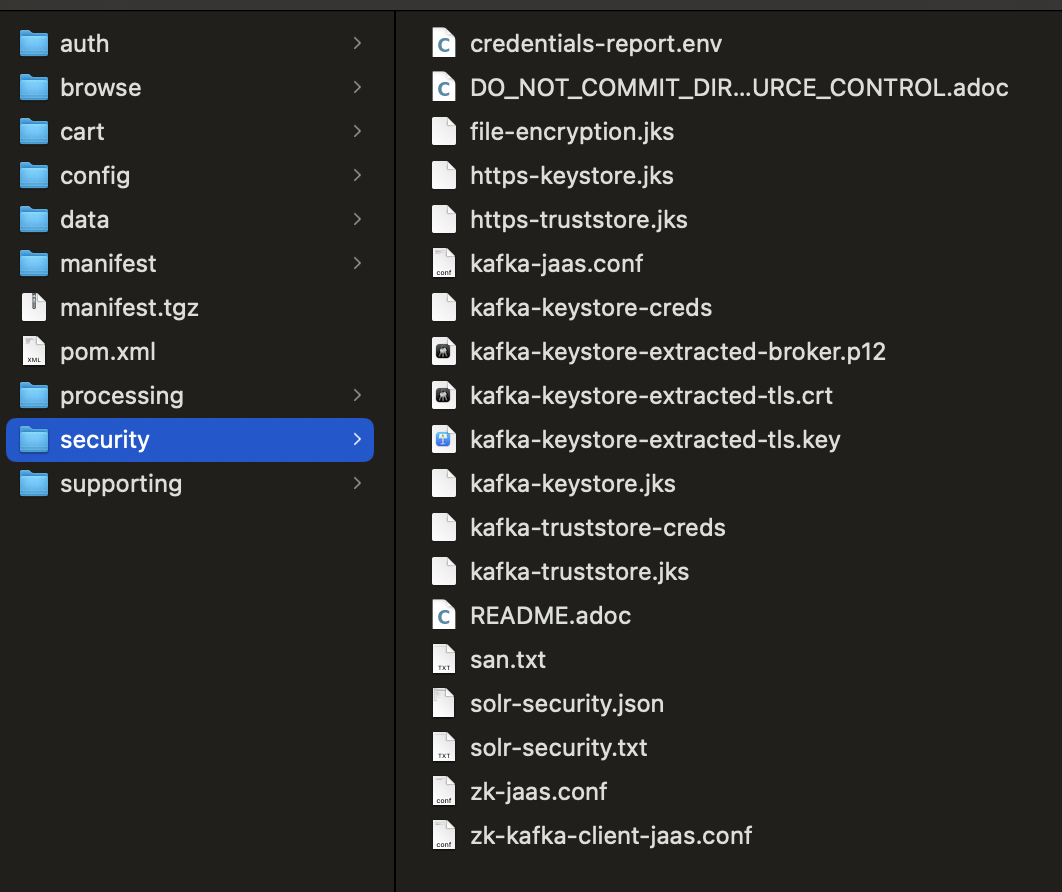Click the kafka-keystore-extracted-tls.crt certificate icon
The image size is (1062, 892).
(444, 396)
